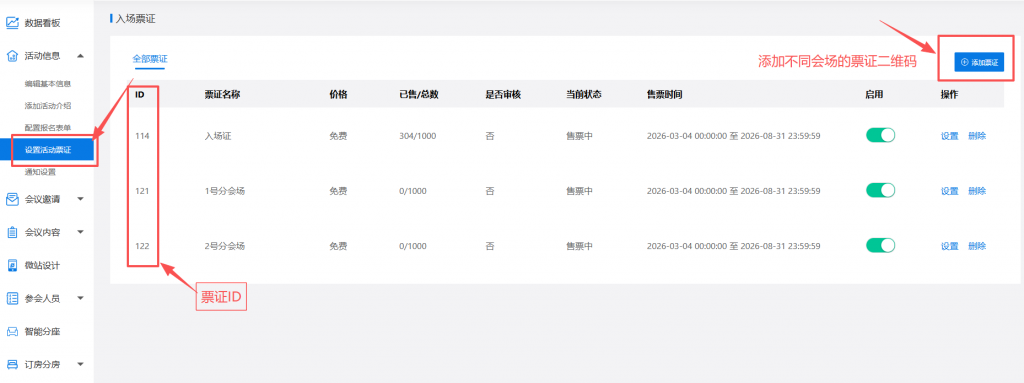Expand the 订房分房 menu arrow
The width and height of the screenshot is (1024, 383).
tap(80, 365)
